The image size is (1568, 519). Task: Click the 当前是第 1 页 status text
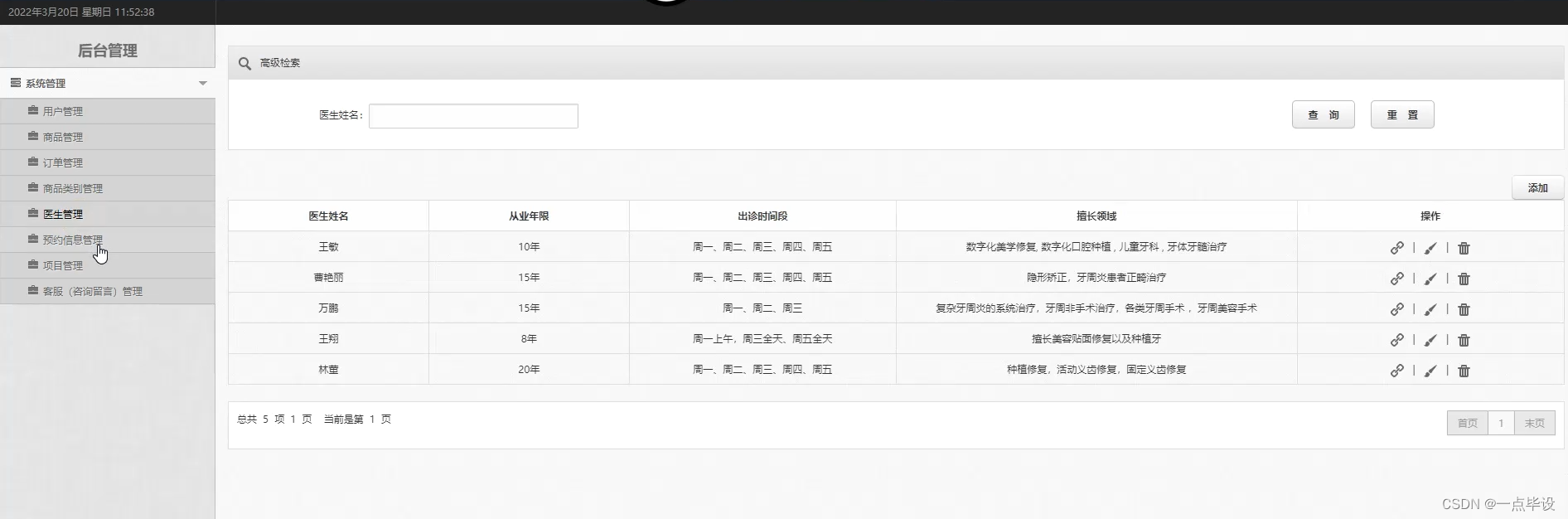(357, 420)
